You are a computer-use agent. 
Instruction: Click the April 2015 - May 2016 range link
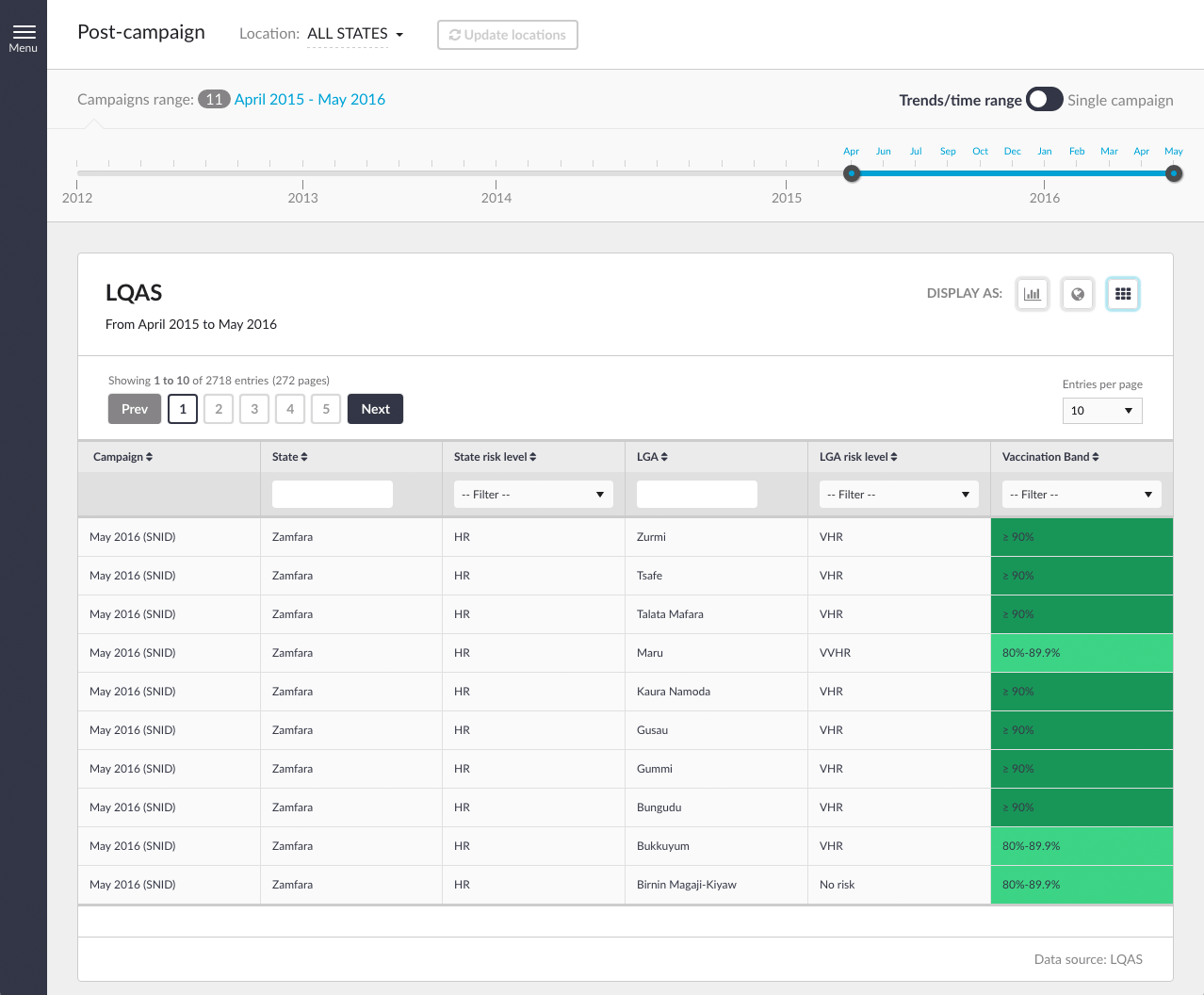coord(309,100)
